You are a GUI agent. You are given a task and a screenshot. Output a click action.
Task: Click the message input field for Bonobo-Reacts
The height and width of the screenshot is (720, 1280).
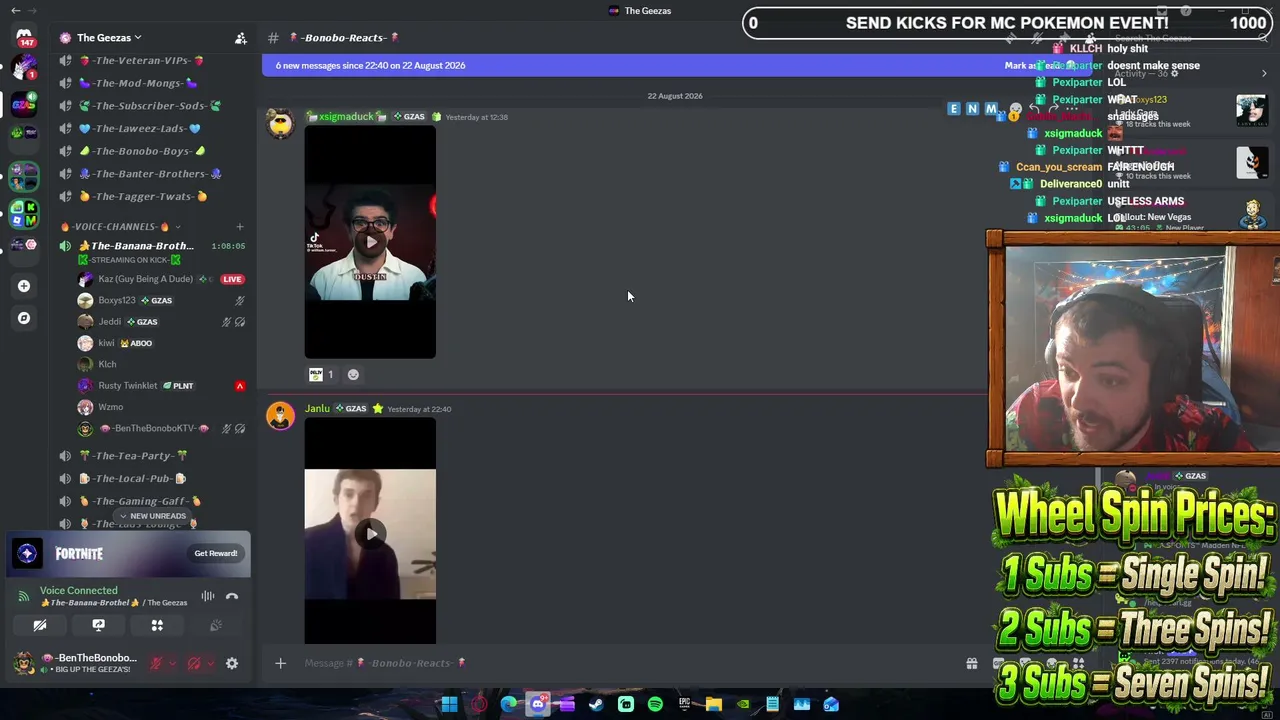click(x=620, y=663)
